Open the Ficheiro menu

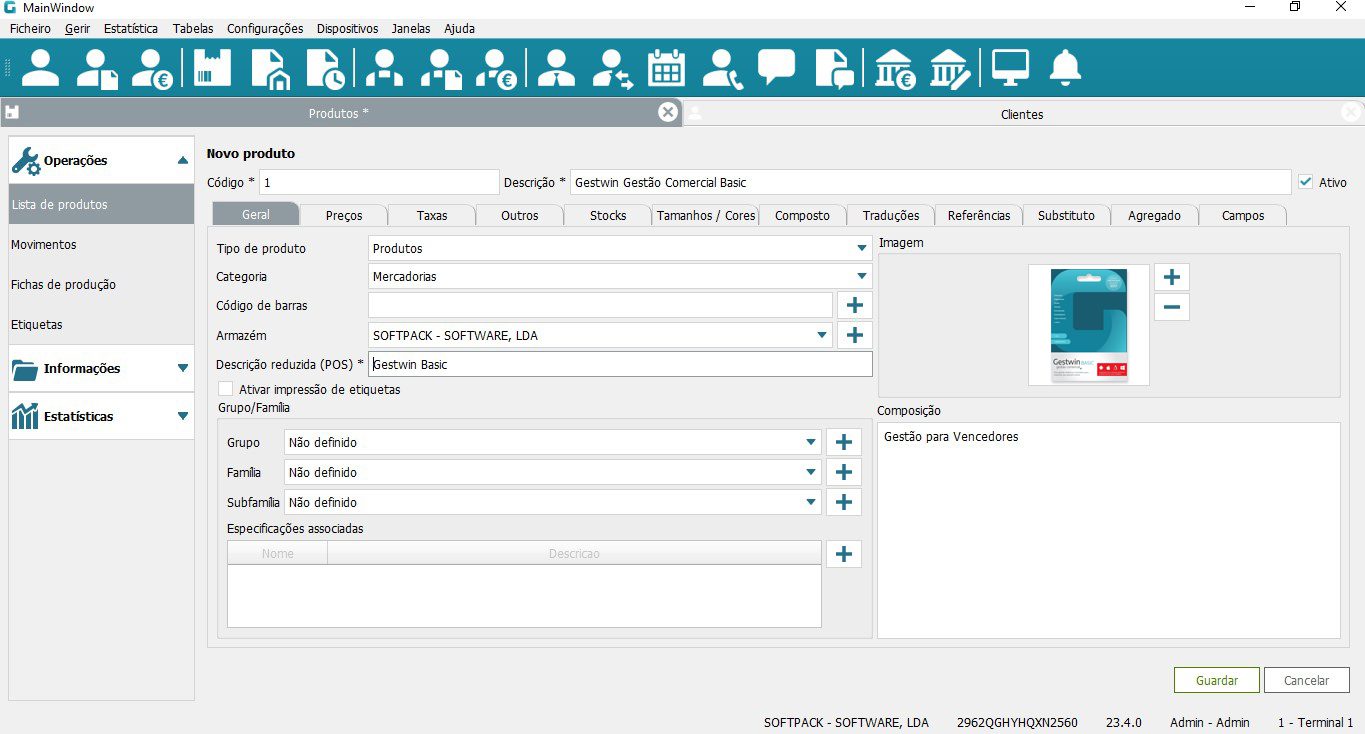(30, 28)
